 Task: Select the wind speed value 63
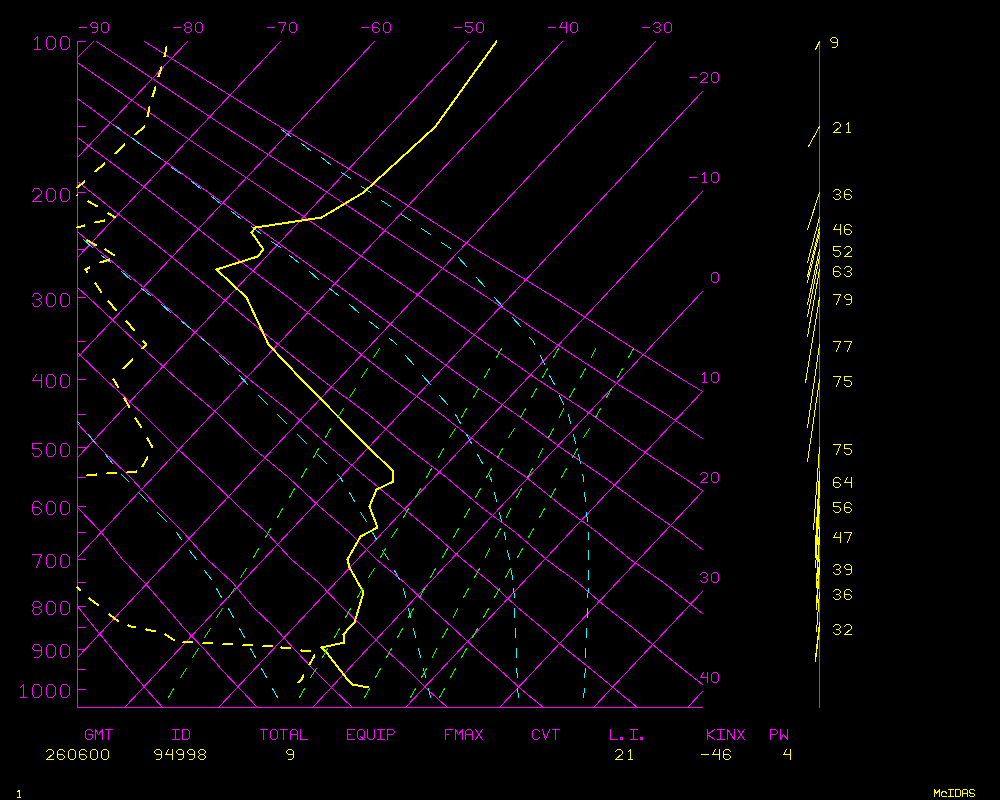[x=842, y=272]
